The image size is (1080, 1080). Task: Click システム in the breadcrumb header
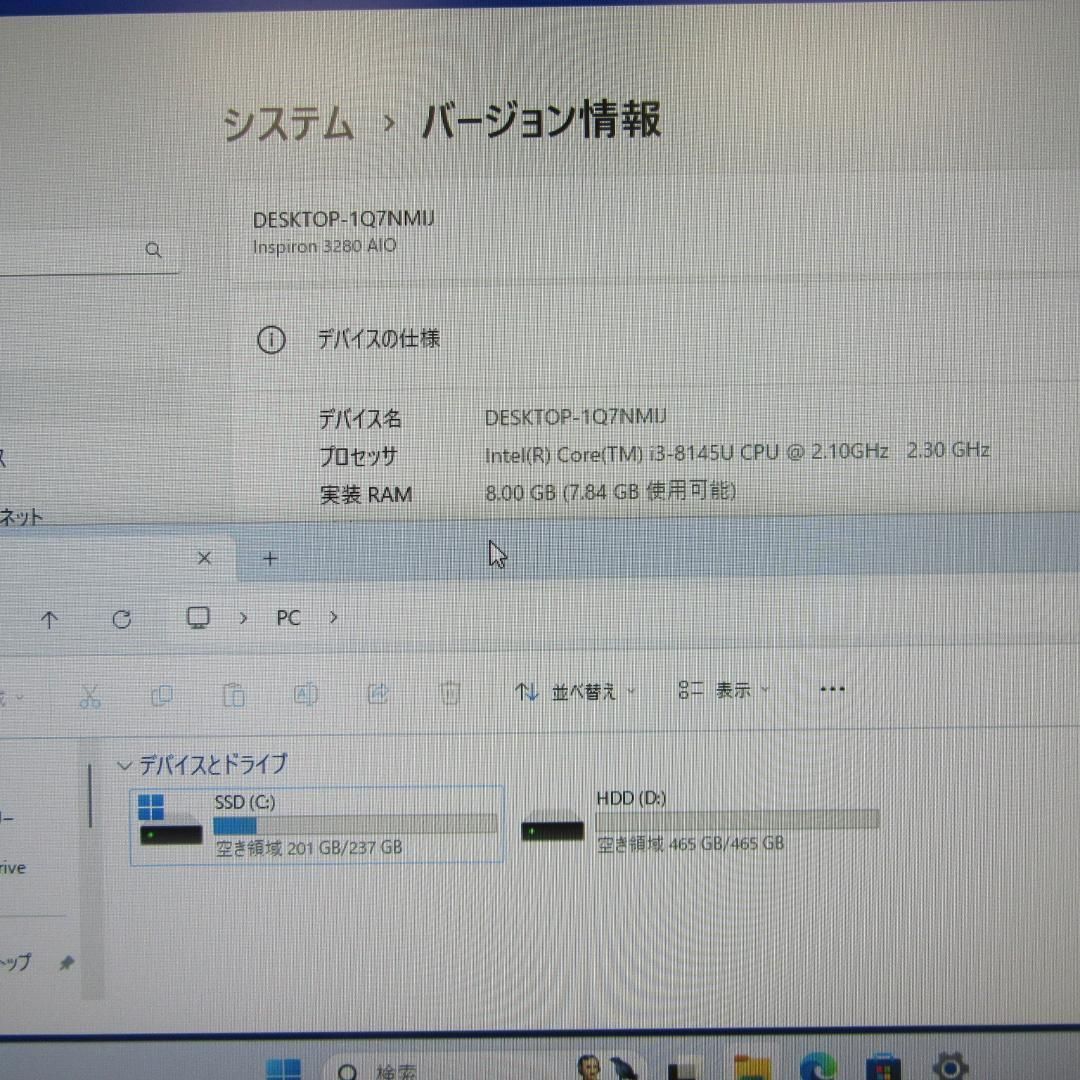coord(290,122)
